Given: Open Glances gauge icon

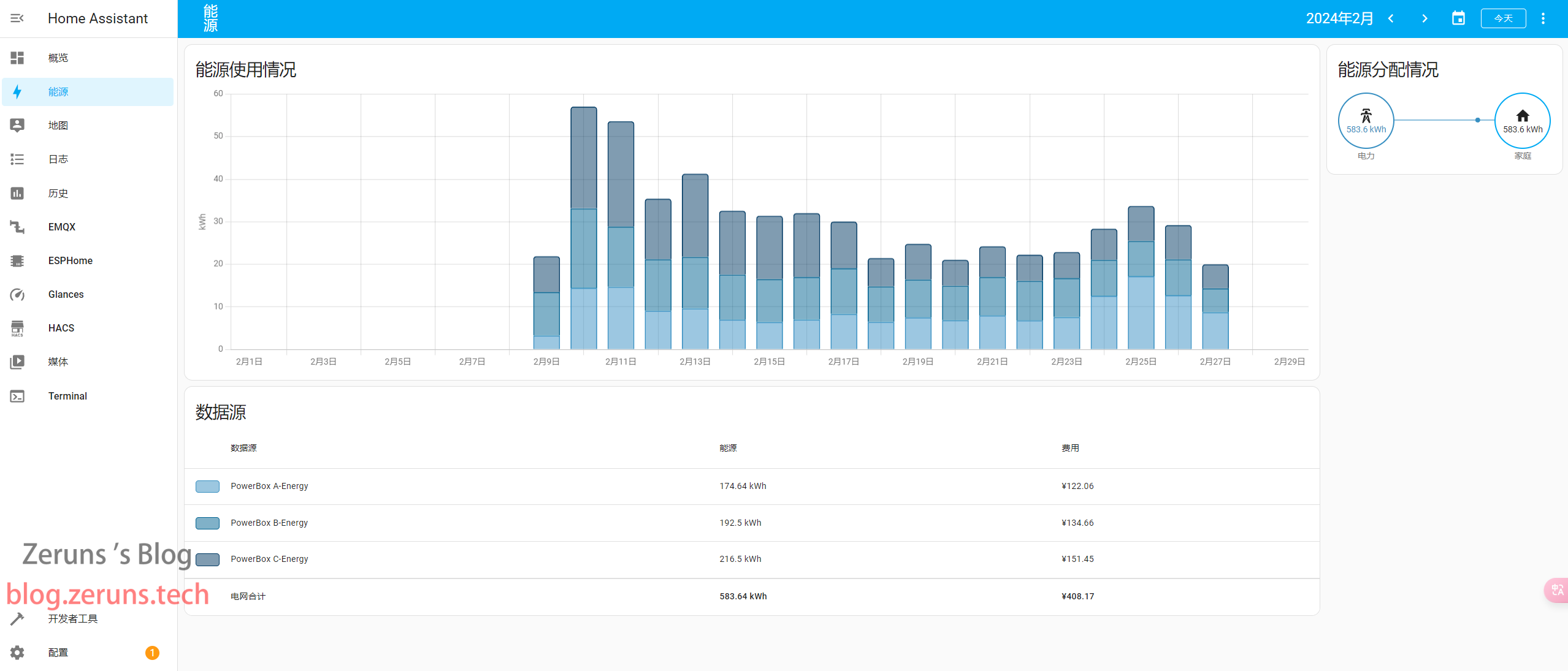Looking at the screenshot, I should click(x=17, y=295).
